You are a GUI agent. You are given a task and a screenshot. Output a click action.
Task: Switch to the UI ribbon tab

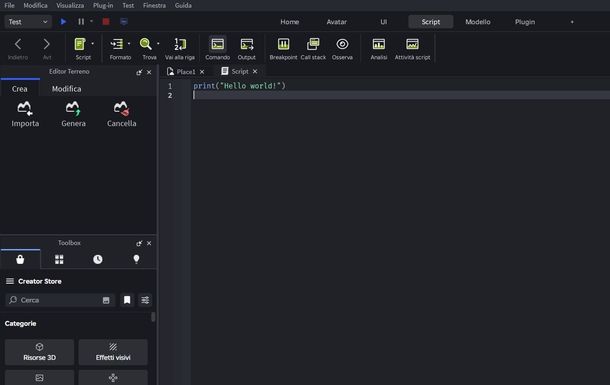[384, 22]
